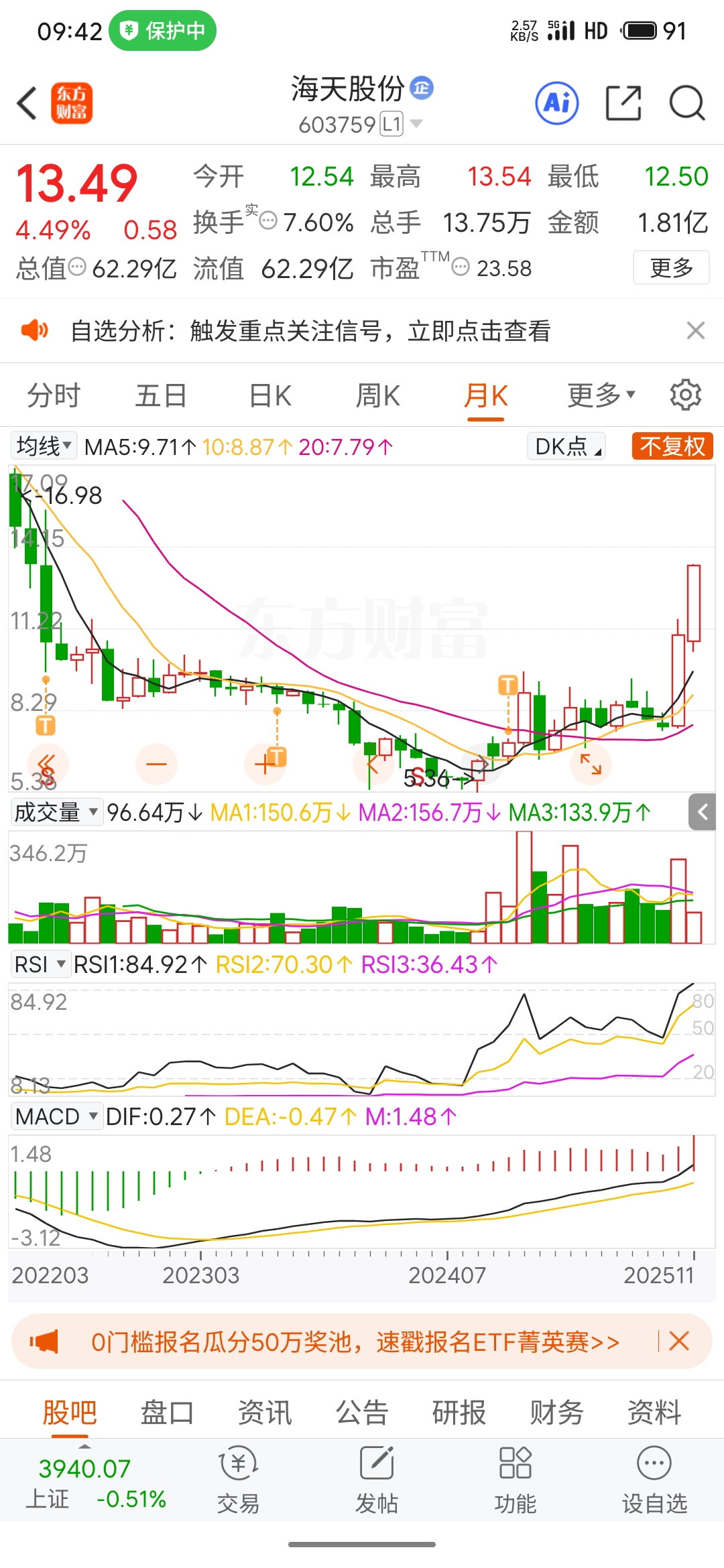Expand the 更多 chart period dropdown
Viewport: 724px width, 1568px height.
[601, 395]
